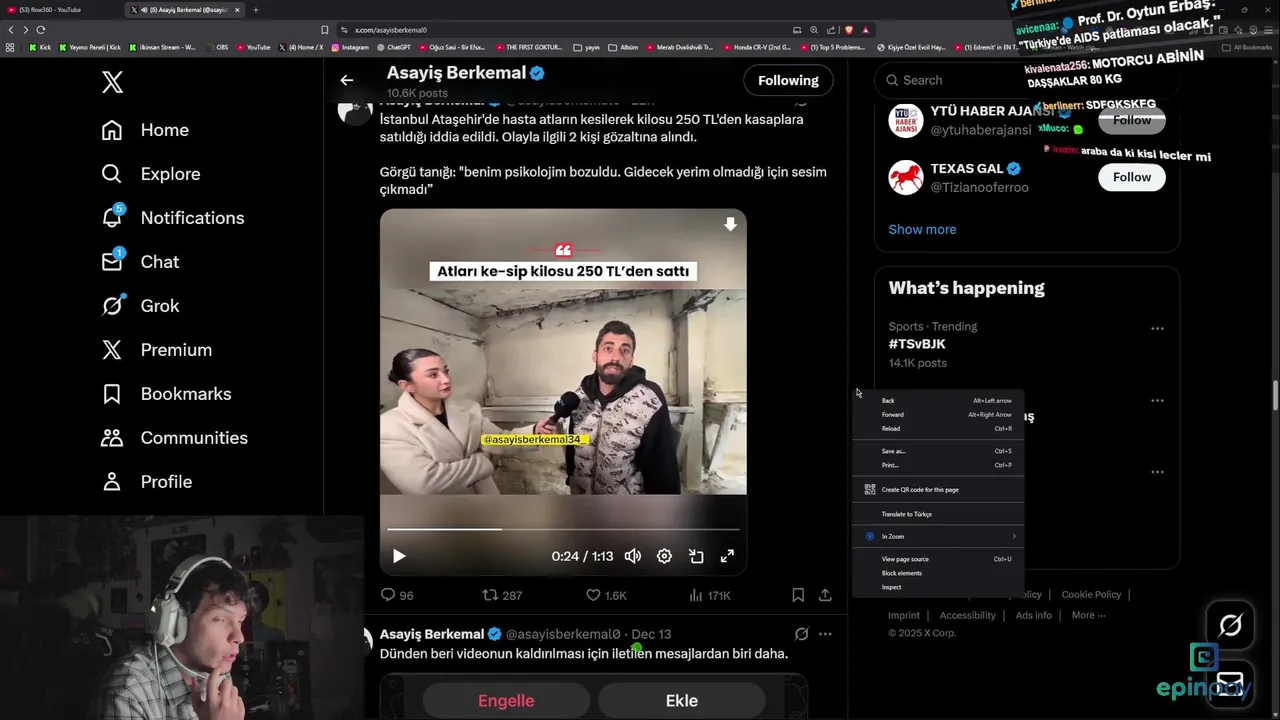Viewport: 1280px width, 720px height.
Task: Follow TEXAS GAL
Action: (x=1132, y=177)
